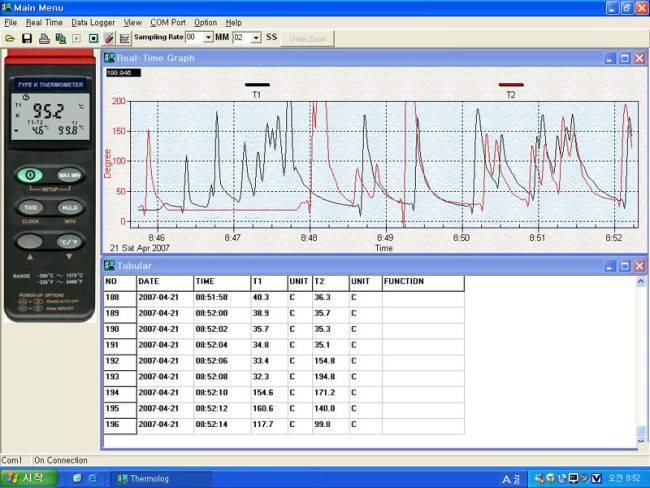Click the Stop recording toolbar icon

point(93,38)
